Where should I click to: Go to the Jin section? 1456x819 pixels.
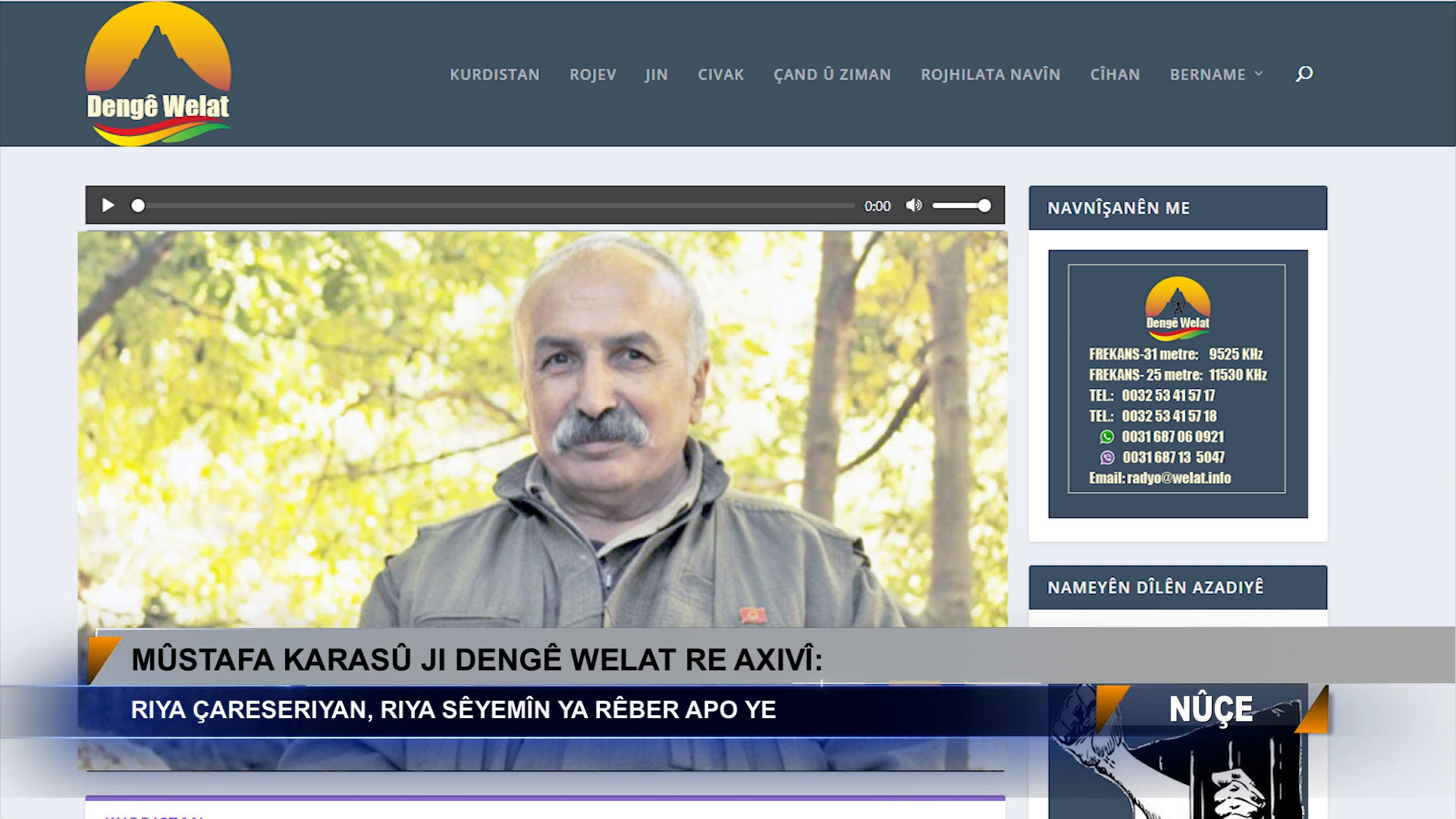click(x=656, y=74)
